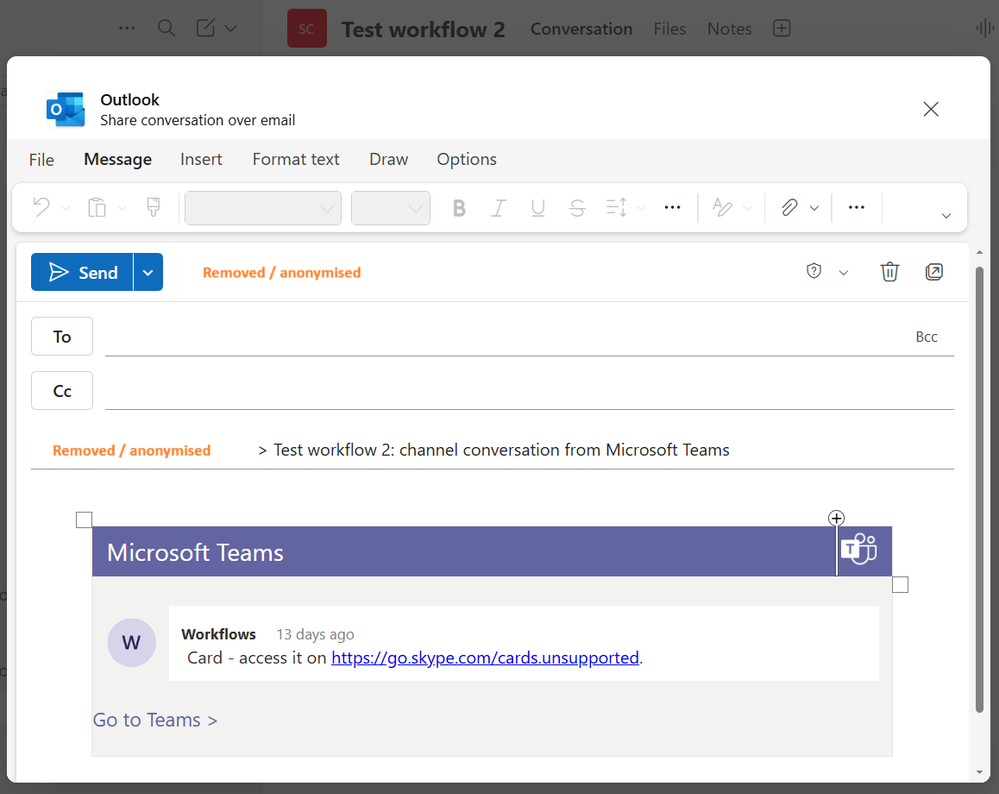Click the Teams background search icon
The height and width of the screenshot is (794, 999).
[166, 28]
